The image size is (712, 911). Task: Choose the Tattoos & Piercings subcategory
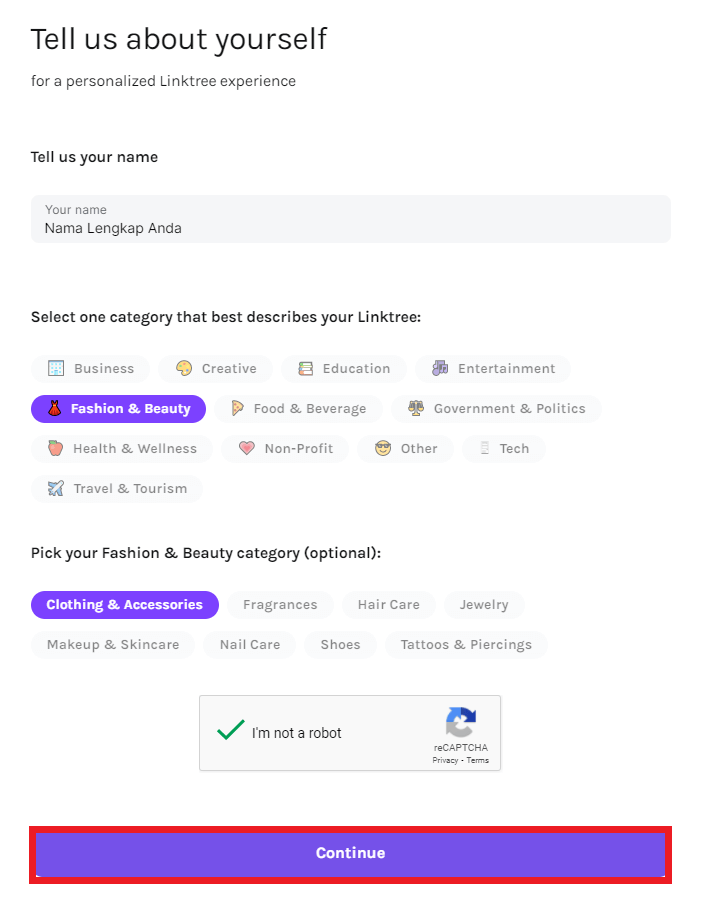click(x=466, y=645)
